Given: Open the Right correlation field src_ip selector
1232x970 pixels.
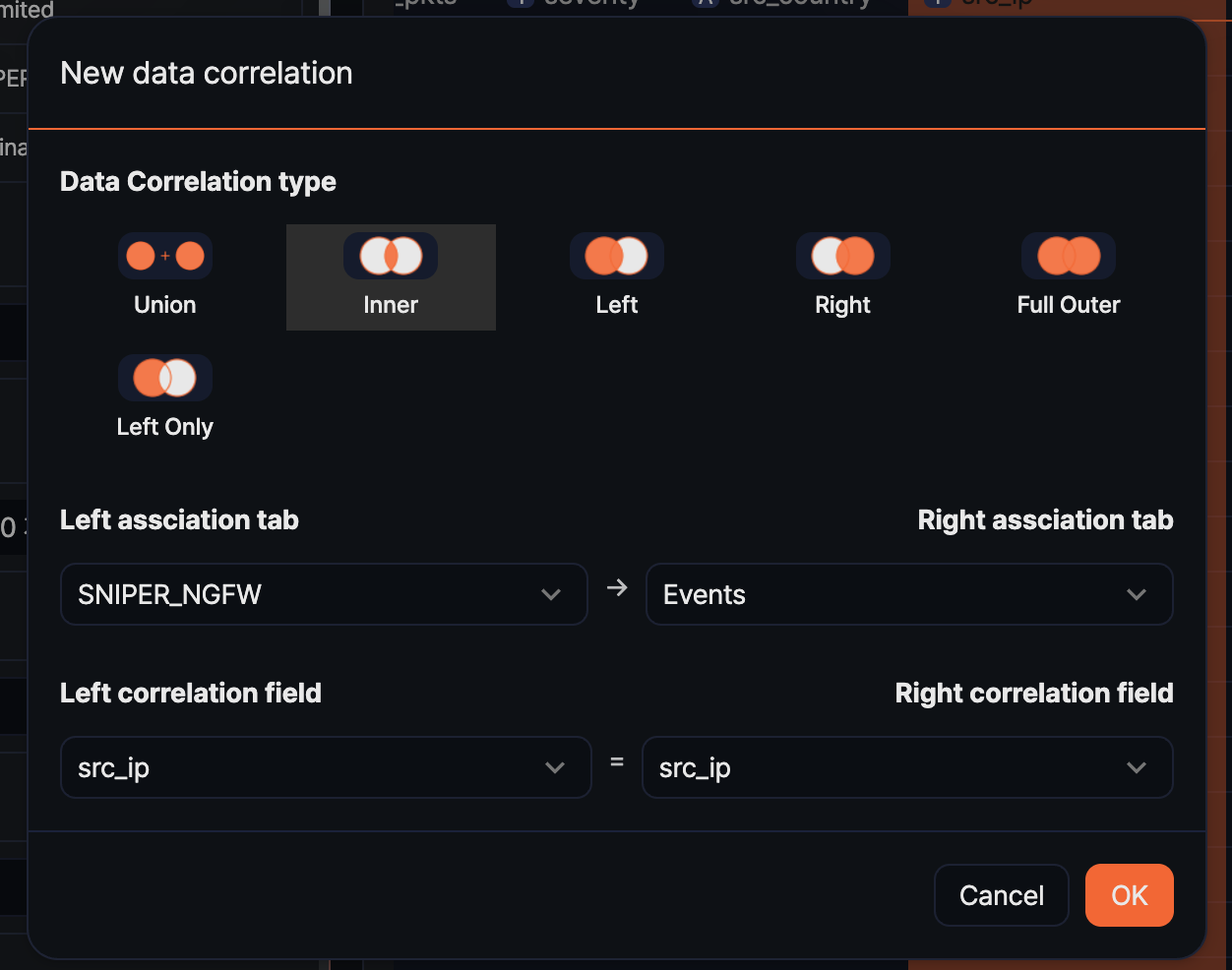Looking at the screenshot, I should point(908,767).
